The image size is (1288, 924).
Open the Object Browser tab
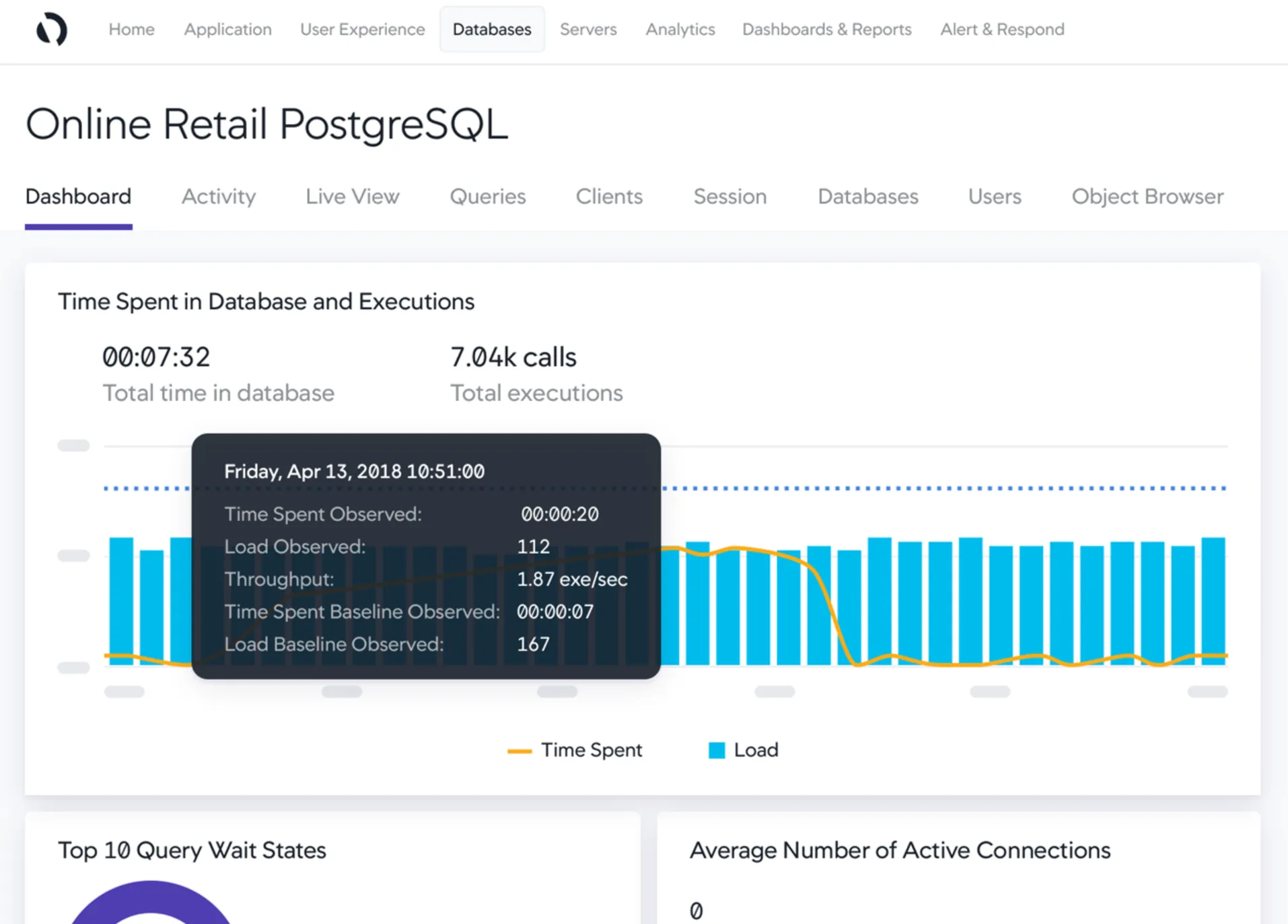click(1147, 197)
